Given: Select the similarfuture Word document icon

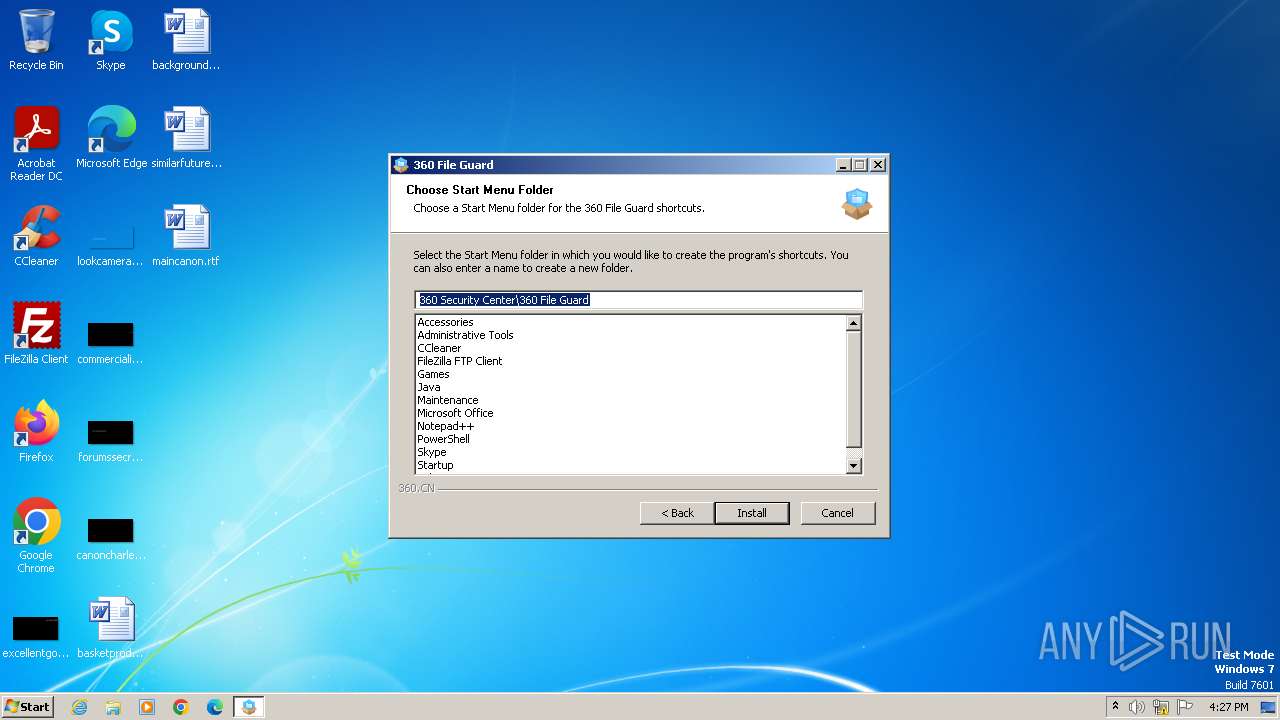Looking at the screenshot, I should coord(186,138).
